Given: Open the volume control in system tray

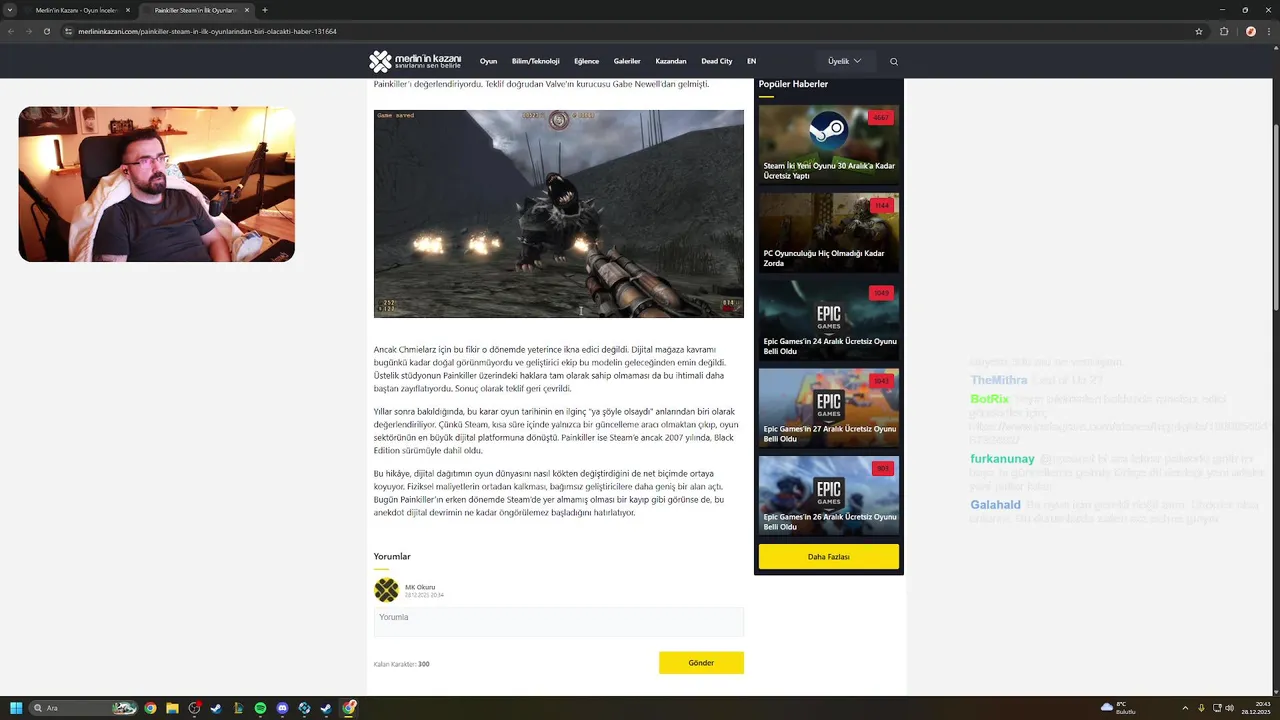Looking at the screenshot, I should click(1229, 708).
